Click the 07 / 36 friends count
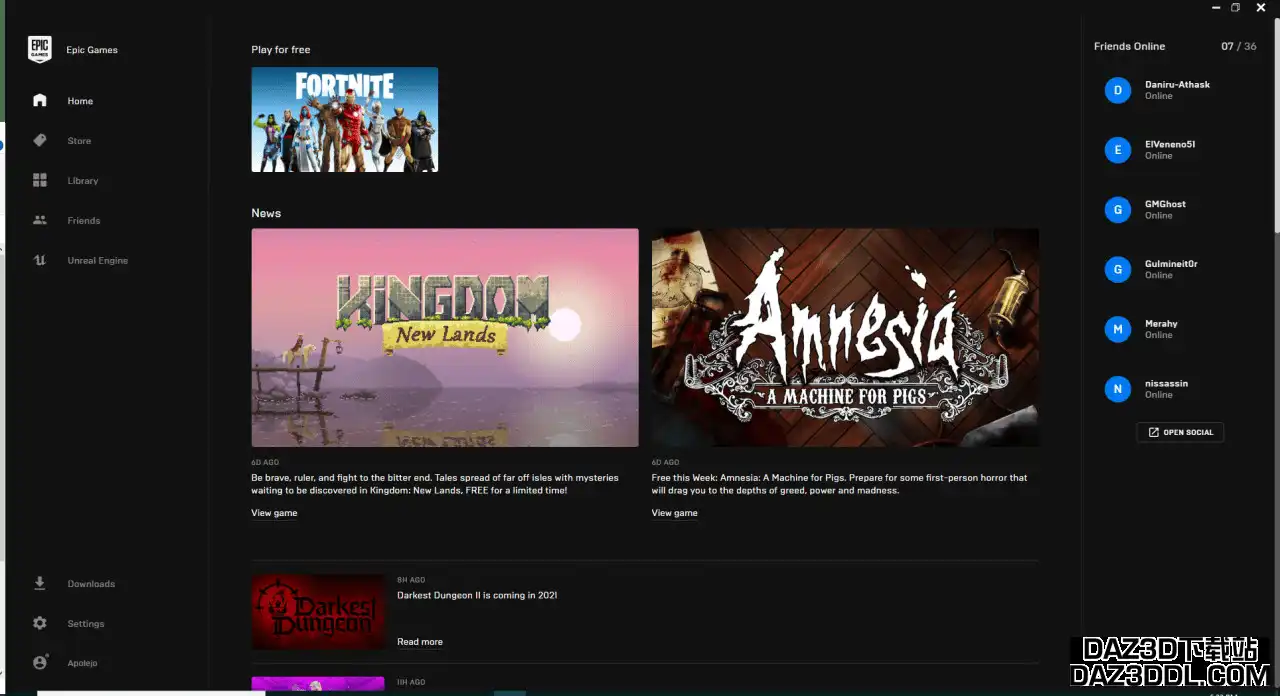 pyautogui.click(x=1239, y=46)
